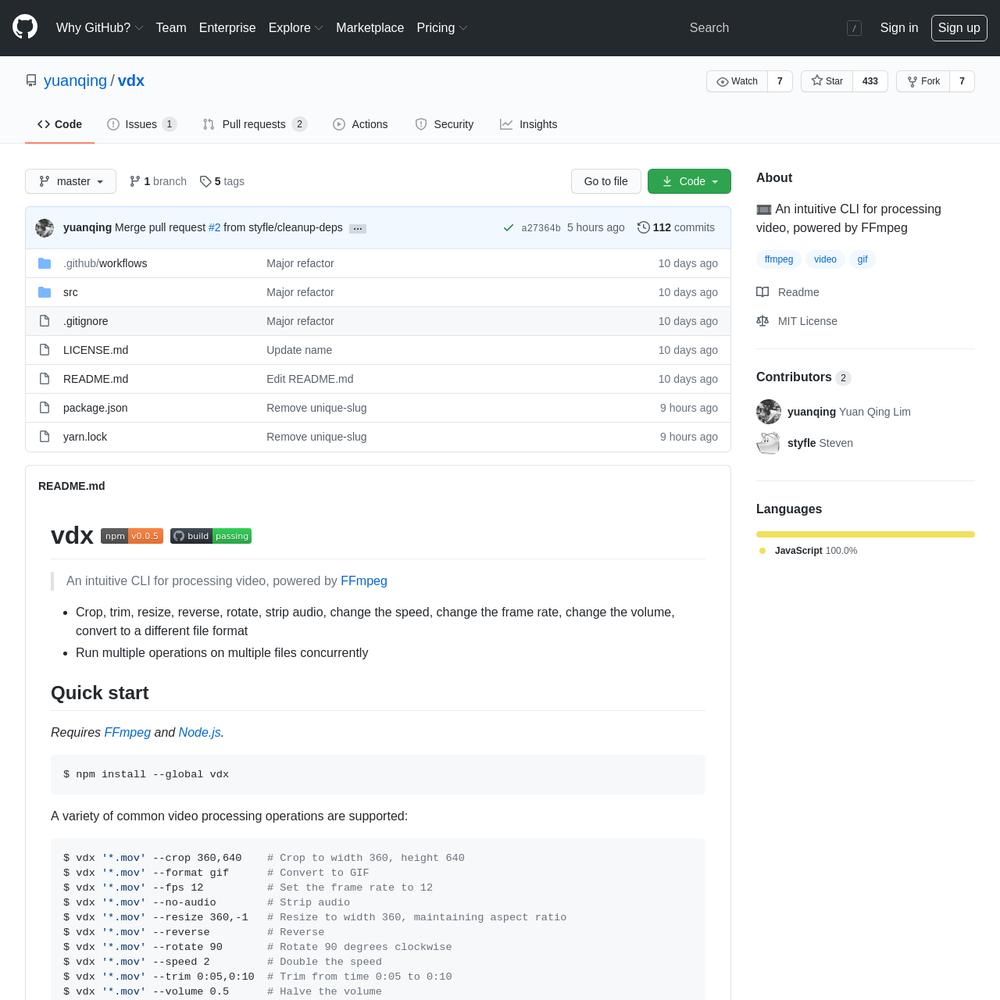This screenshot has height=1000, width=1000.
Task: Click Sign in
Action: pyautogui.click(x=899, y=27)
